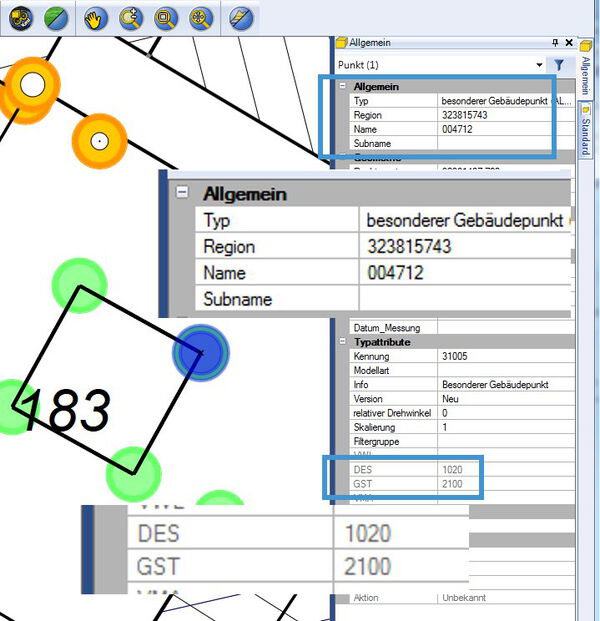600x621 pixels.
Task: Click the filter funnel icon
Action: 560,64
